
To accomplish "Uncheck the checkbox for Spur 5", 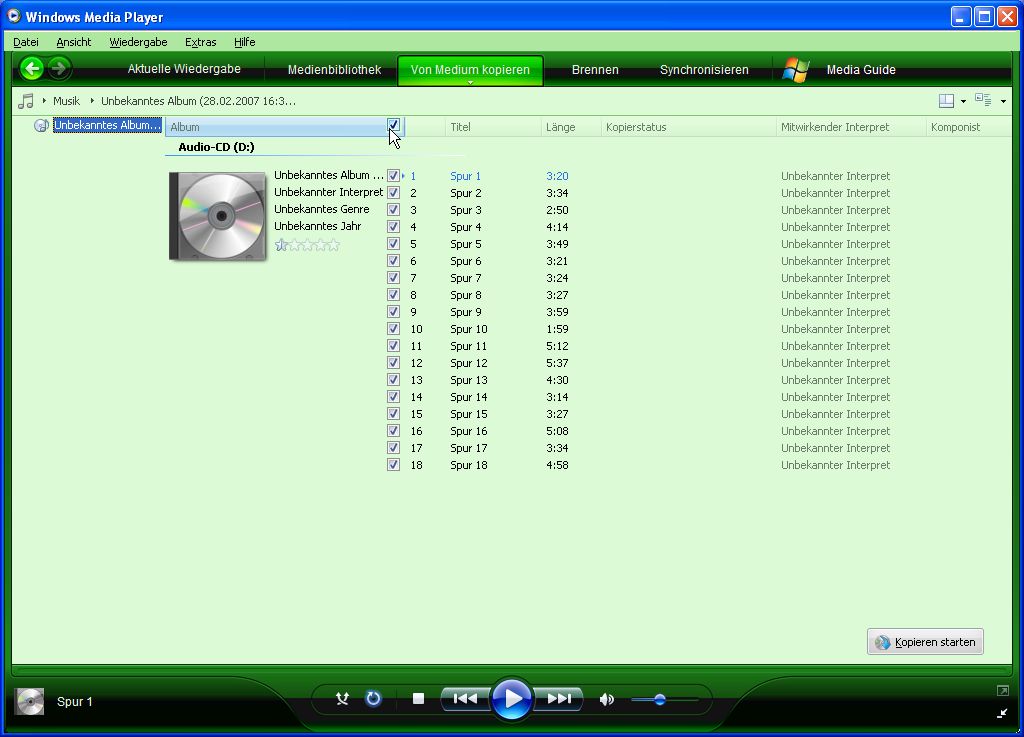I will 393,243.
